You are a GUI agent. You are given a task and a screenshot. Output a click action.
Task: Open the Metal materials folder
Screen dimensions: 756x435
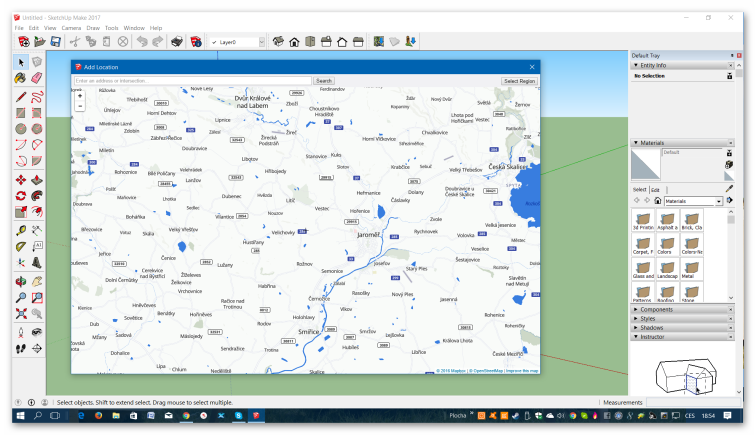691,269
